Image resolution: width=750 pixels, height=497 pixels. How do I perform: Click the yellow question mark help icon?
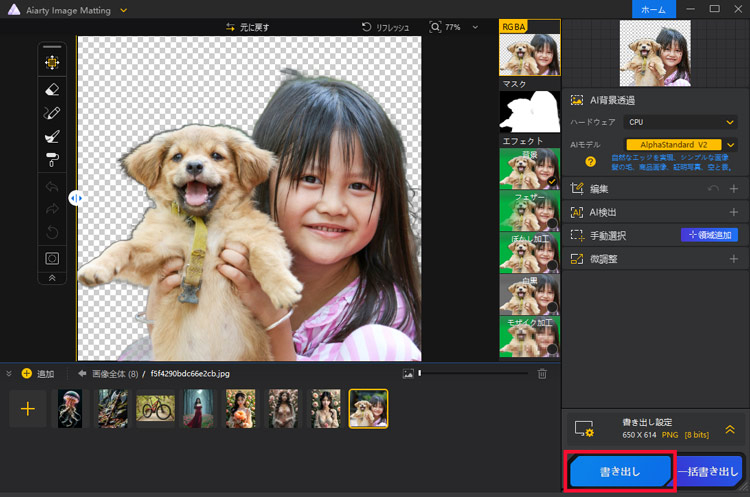(x=590, y=162)
